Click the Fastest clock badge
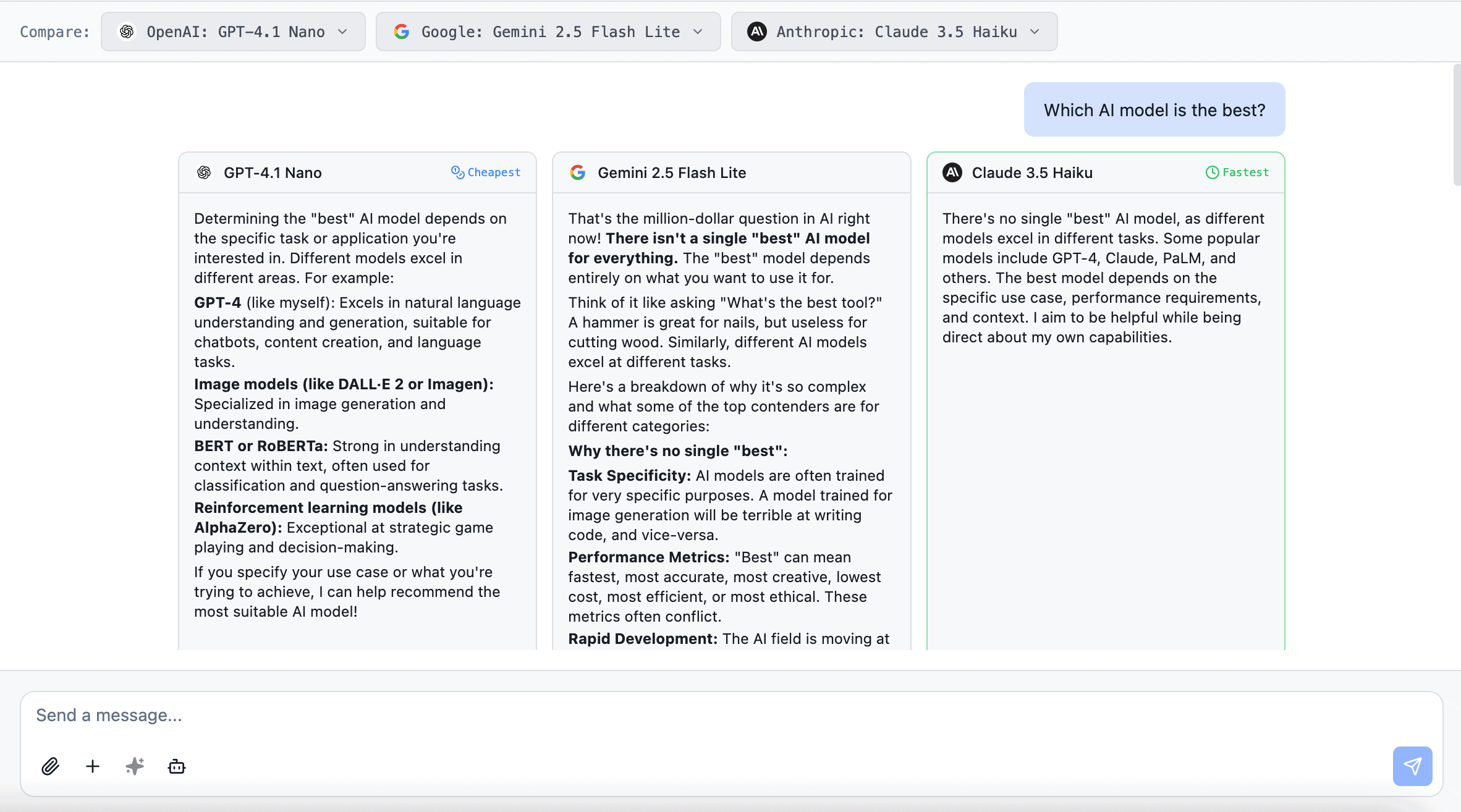Screen dimensions: 1461x812 1237,172
